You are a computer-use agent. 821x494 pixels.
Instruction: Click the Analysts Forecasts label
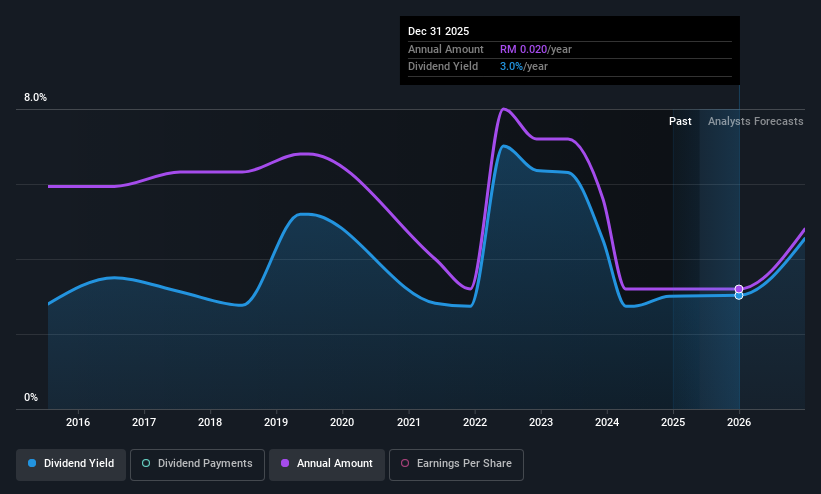[756, 122]
